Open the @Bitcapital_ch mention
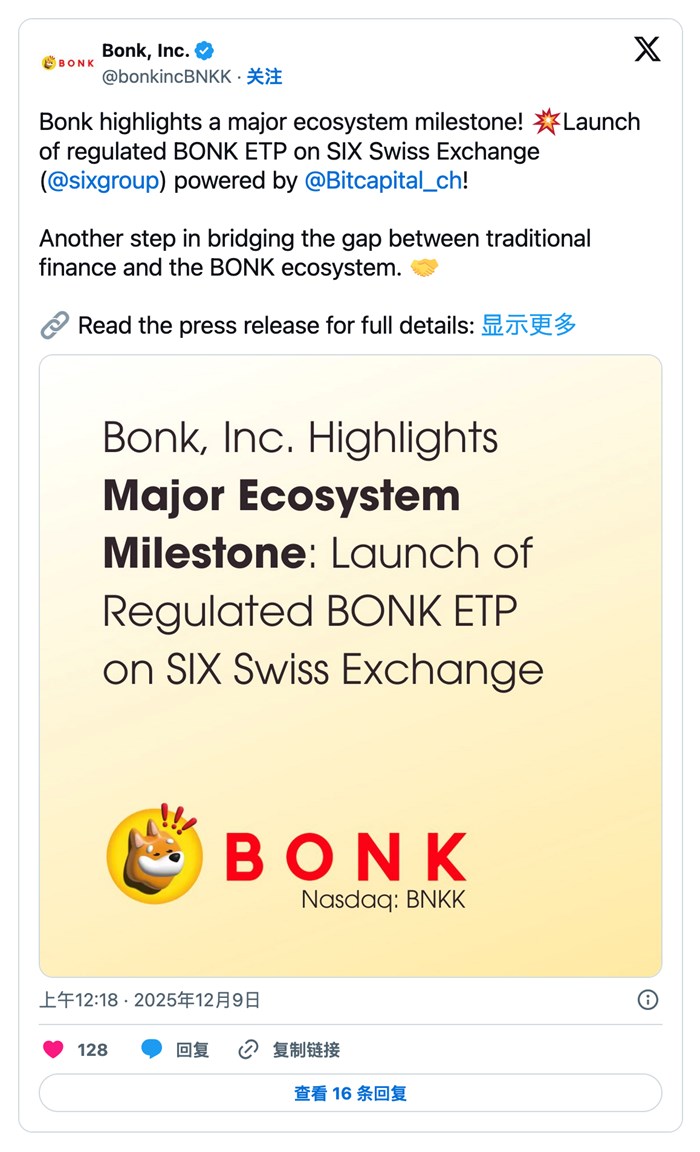 click(384, 181)
